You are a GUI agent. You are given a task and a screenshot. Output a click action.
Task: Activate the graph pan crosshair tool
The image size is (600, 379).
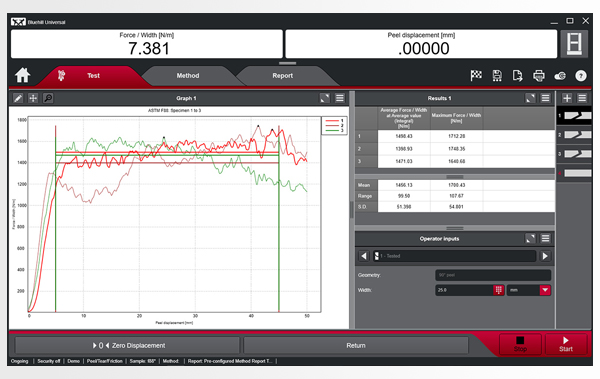tap(33, 98)
